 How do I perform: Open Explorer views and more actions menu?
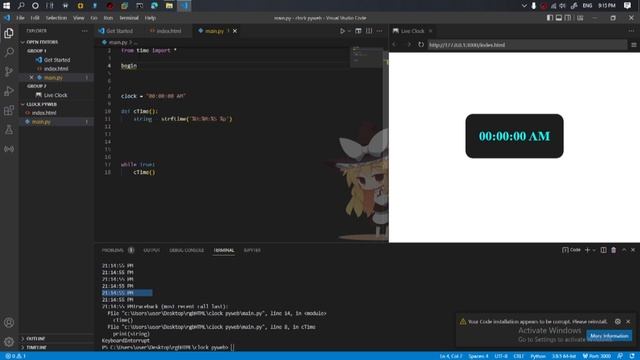click(x=84, y=31)
